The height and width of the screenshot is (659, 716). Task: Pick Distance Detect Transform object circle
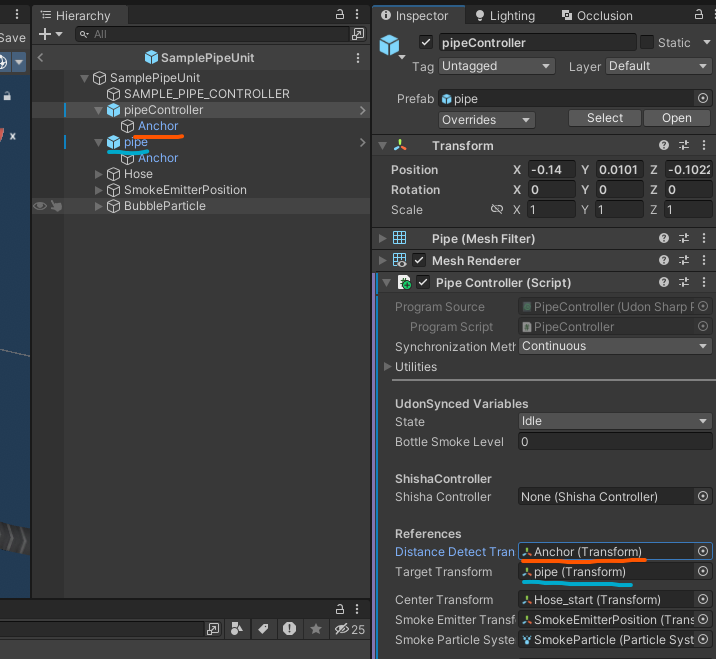(703, 552)
